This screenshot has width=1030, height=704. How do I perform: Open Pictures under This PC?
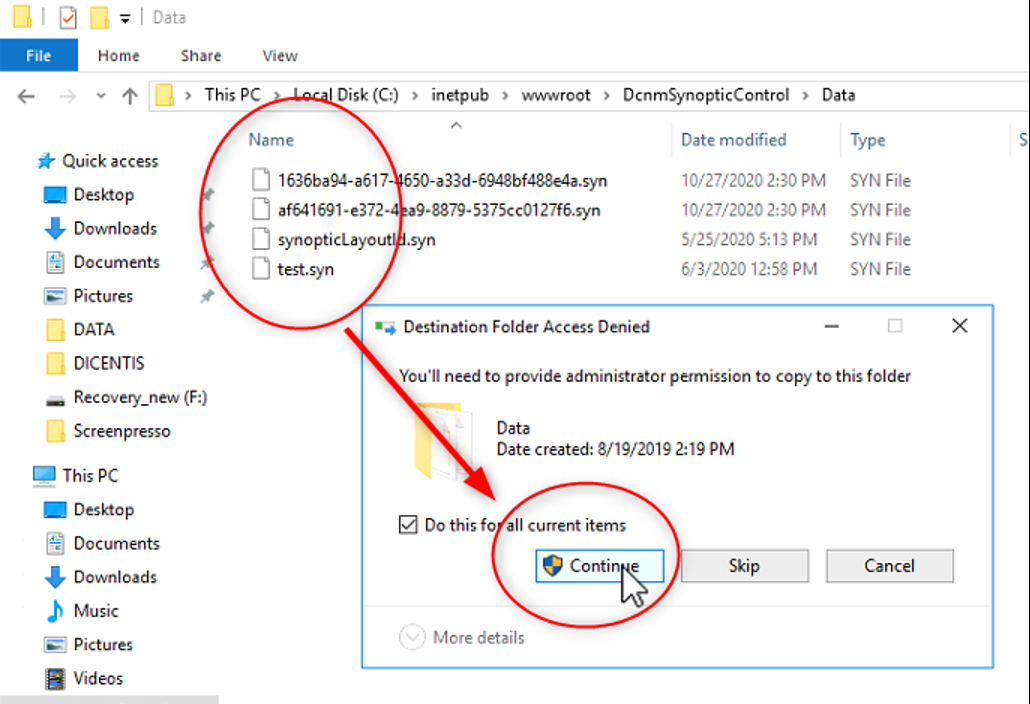(x=103, y=645)
